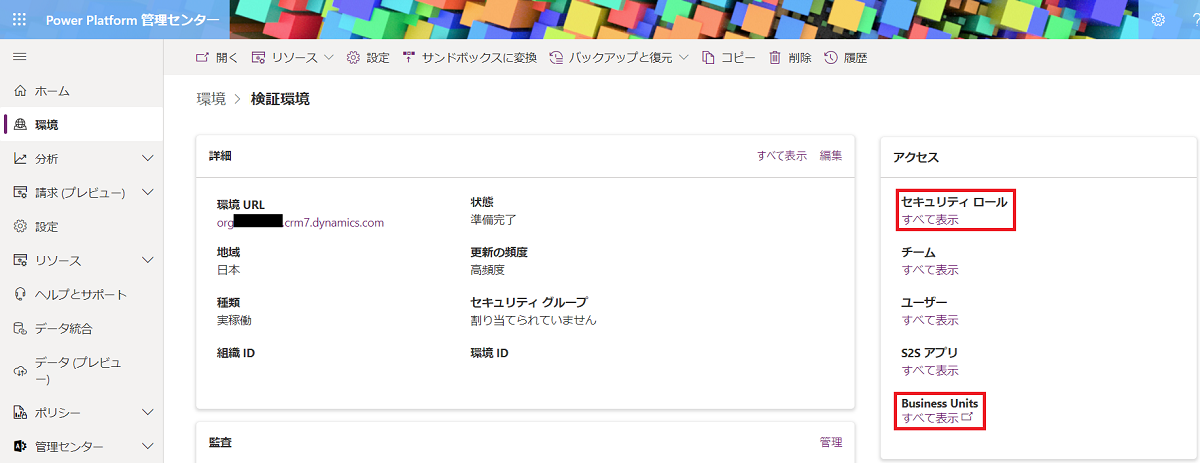The image size is (1200, 463).
Task: Expand the 分析 sidebar chevron
Action: point(148,159)
